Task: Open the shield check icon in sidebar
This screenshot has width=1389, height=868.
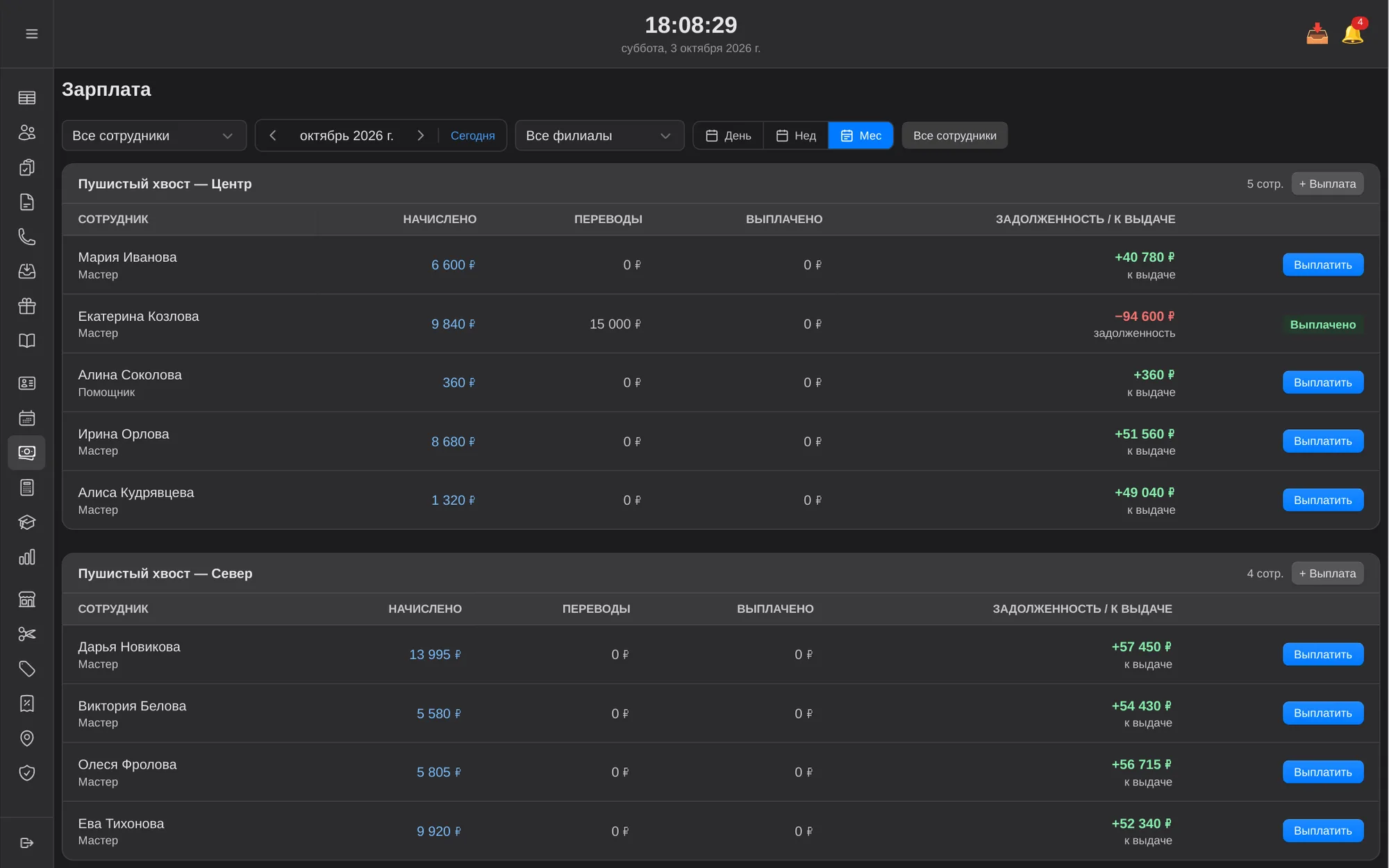Action: (27, 773)
